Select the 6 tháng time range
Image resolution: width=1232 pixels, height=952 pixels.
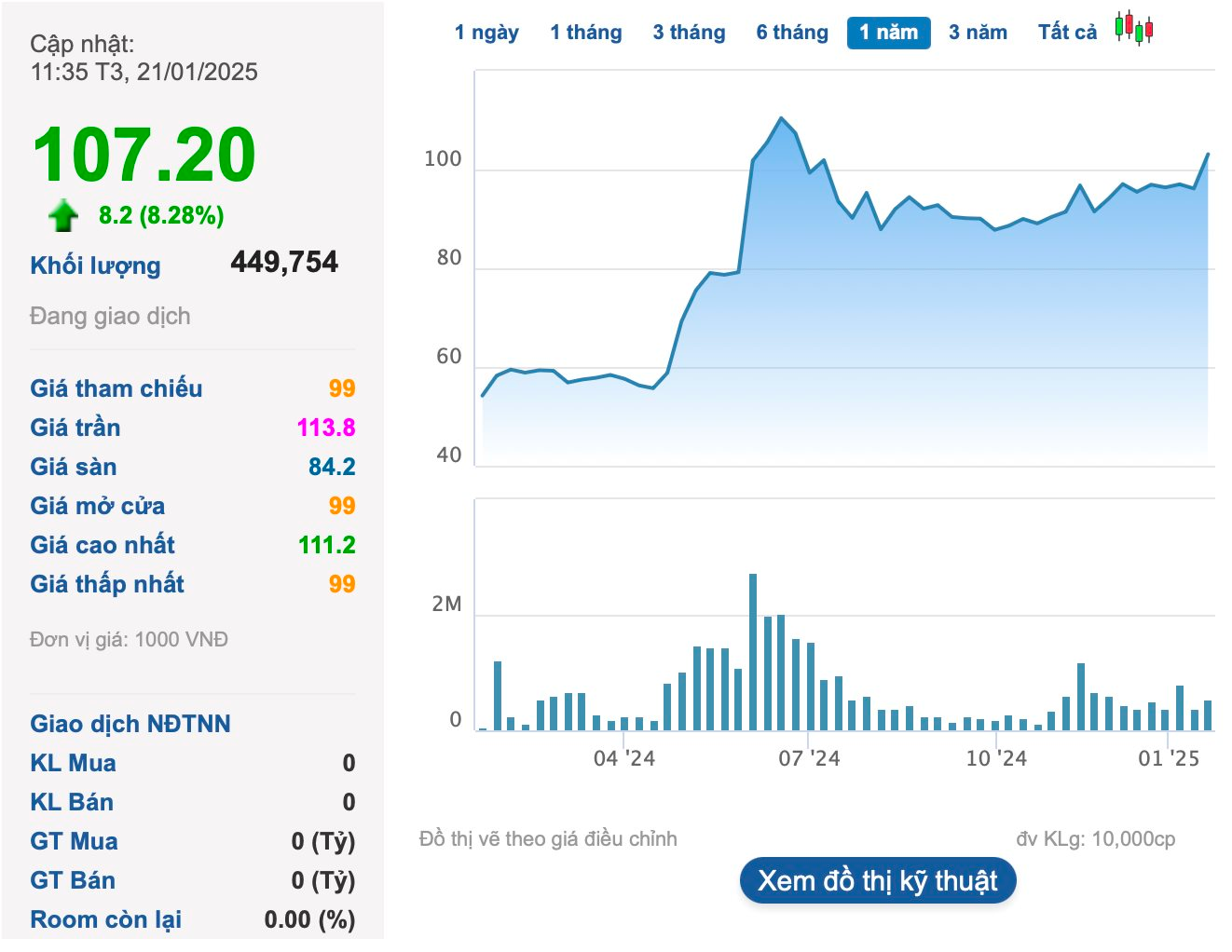792,33
